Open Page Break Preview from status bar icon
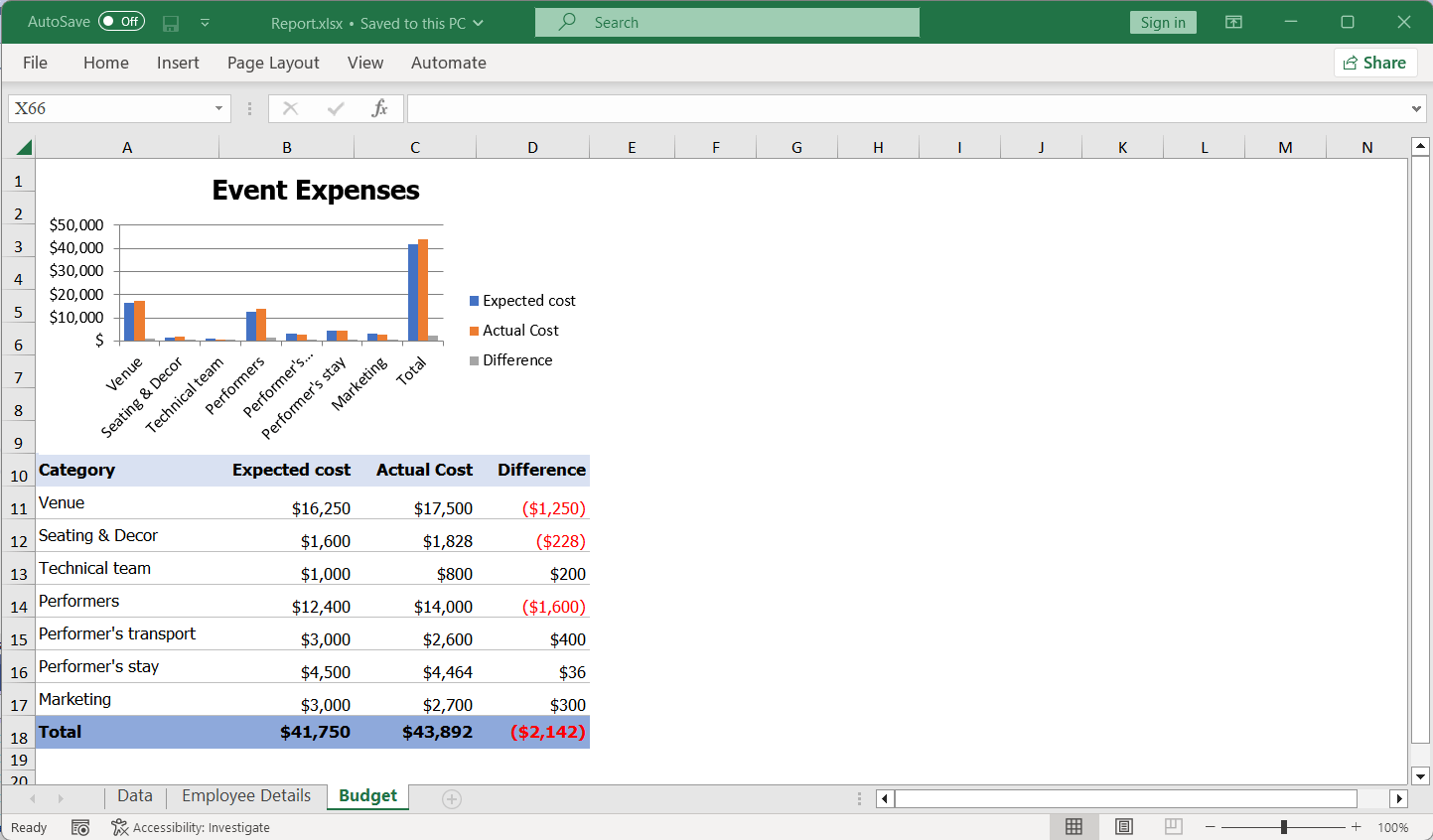1433x840 pixels. click(1173, 826)
